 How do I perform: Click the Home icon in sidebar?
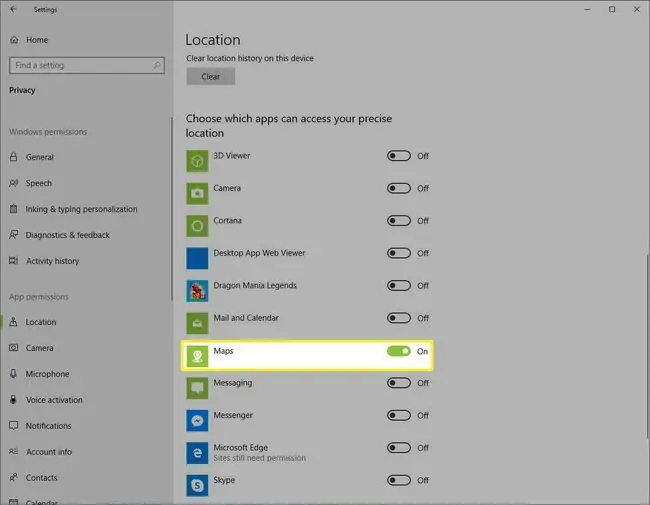[14, 40]
